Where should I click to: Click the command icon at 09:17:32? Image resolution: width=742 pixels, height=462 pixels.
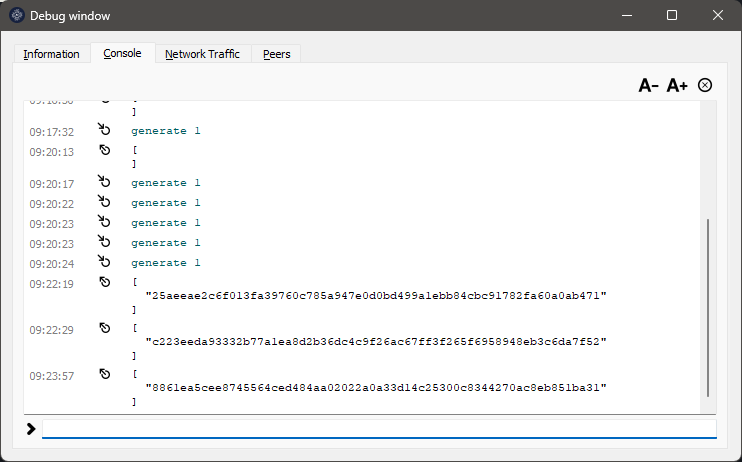(x=104, y=130)
